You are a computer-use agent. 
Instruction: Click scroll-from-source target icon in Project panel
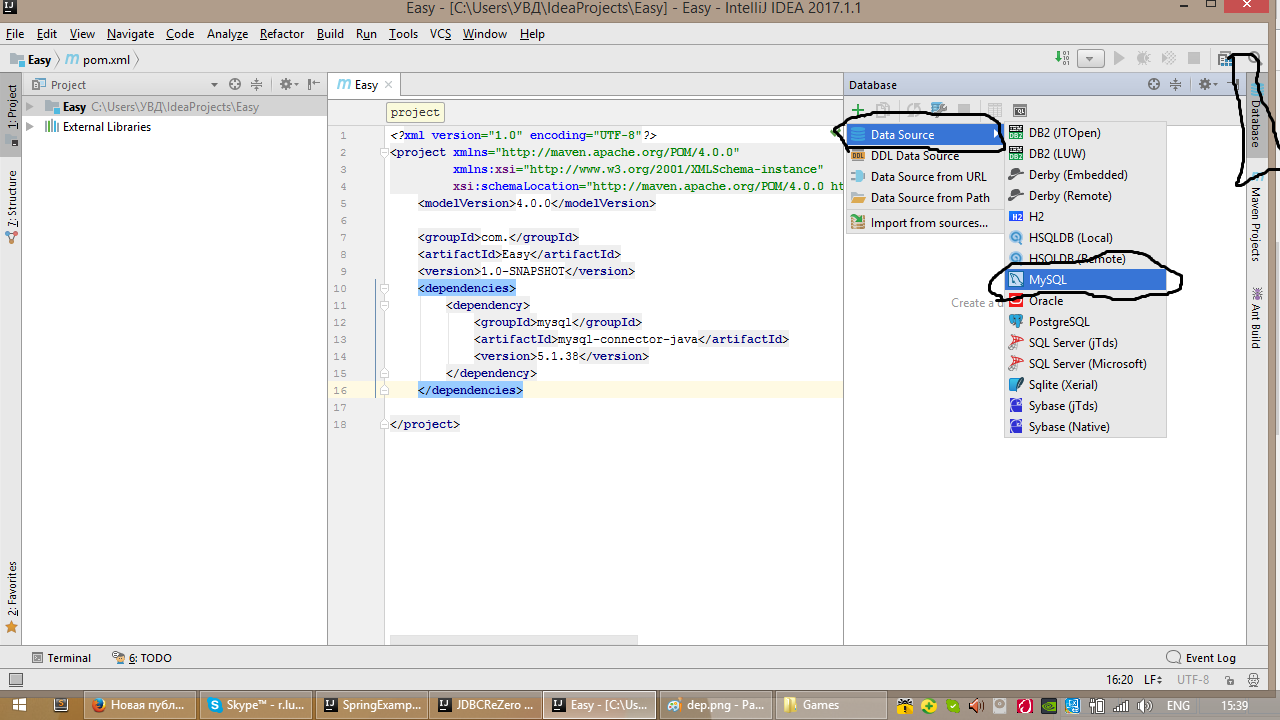(235, 85)
